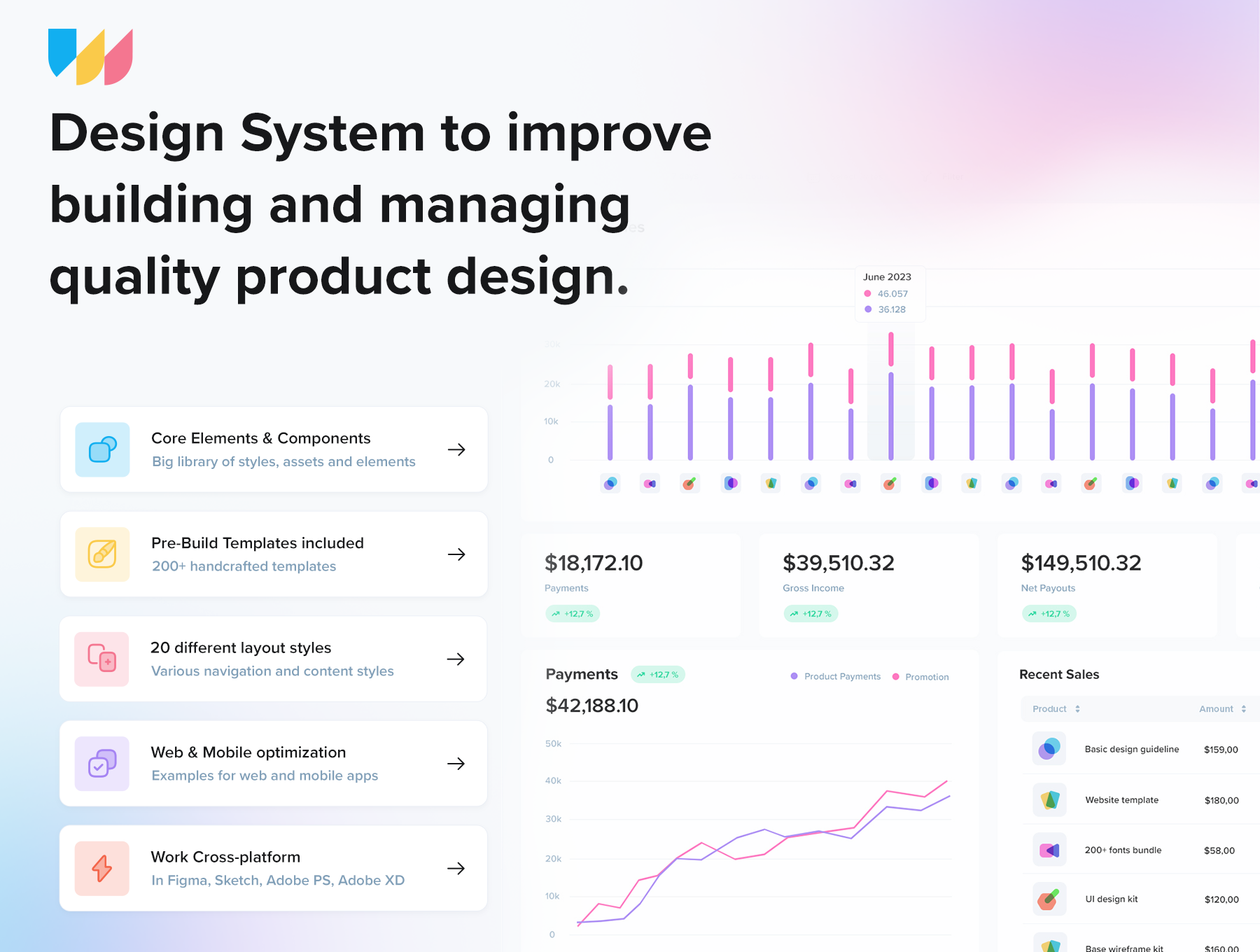Click the 46.057 tooltip value
The height and width of the screenshot is (952, 1260).
point(892,294)
